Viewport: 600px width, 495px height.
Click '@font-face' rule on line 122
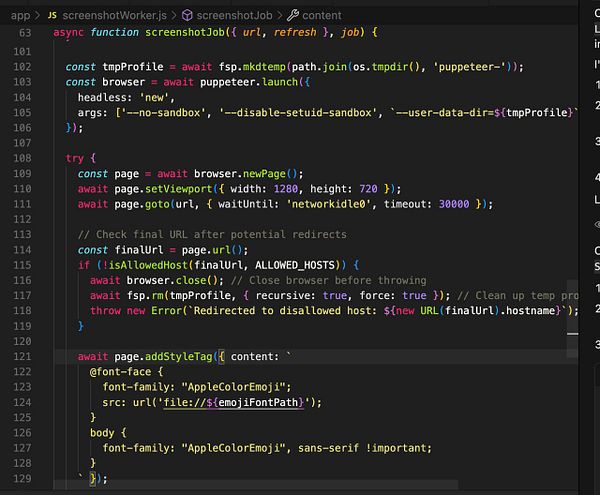pyautogui.click(x=120, y=371)
